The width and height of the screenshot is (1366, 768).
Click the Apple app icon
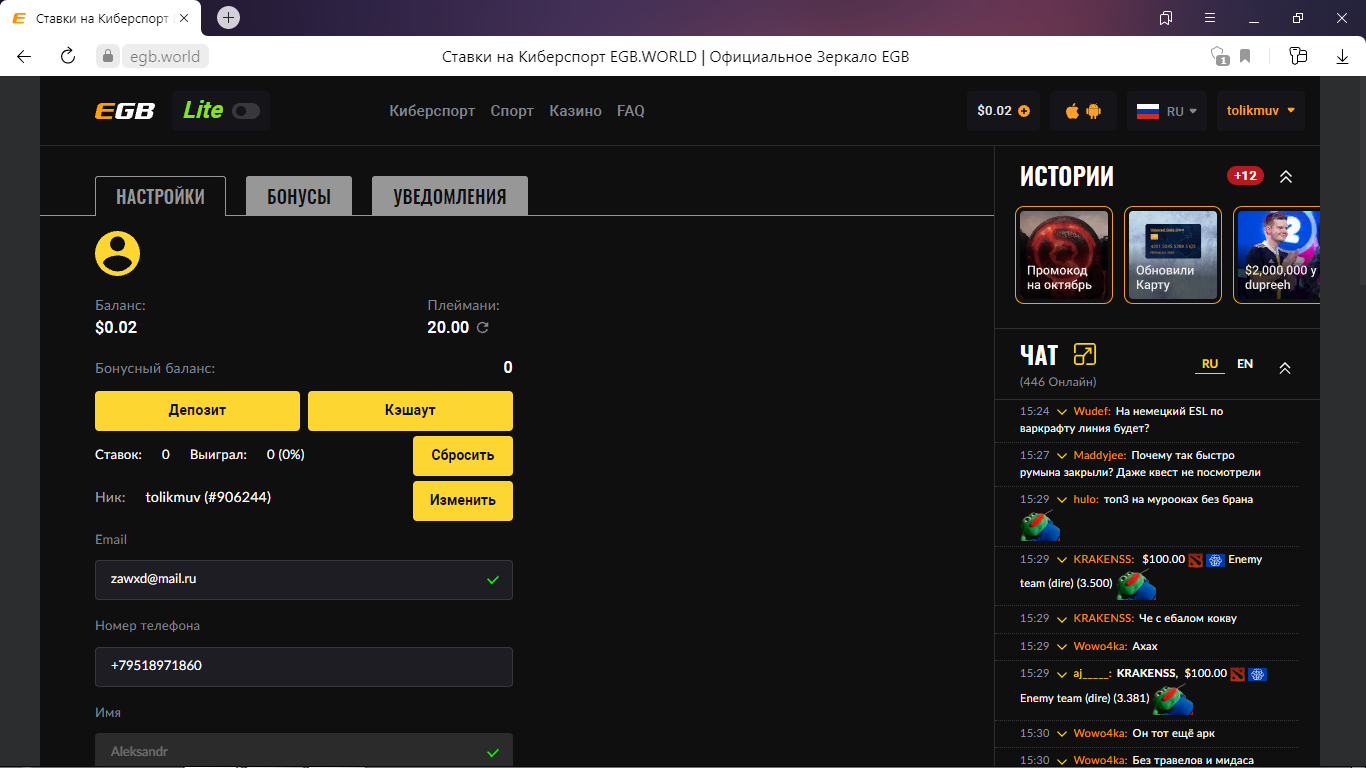pos(1072,111)
